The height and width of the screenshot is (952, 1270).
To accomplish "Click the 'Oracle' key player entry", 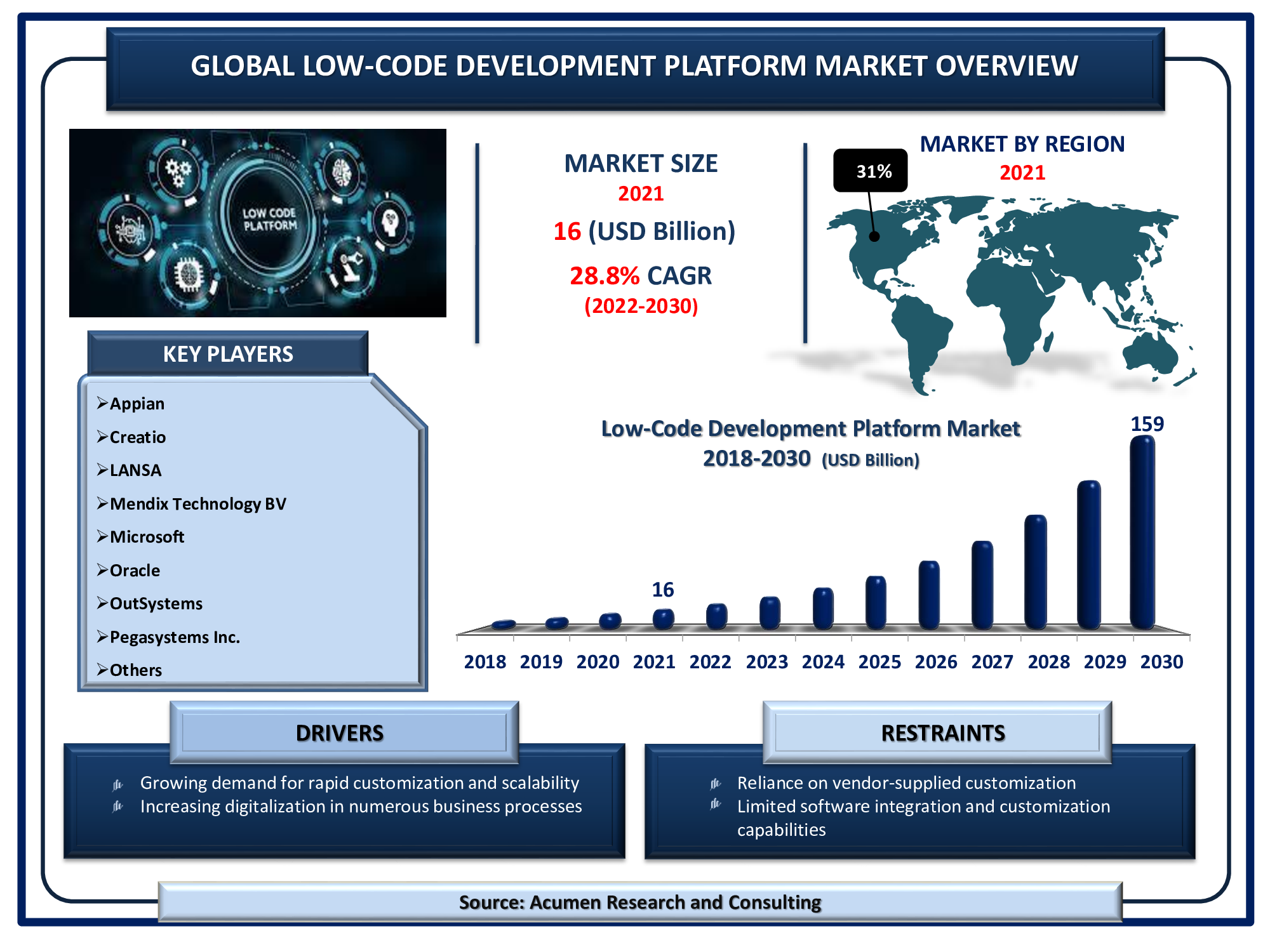I will (x=135, y=571).
